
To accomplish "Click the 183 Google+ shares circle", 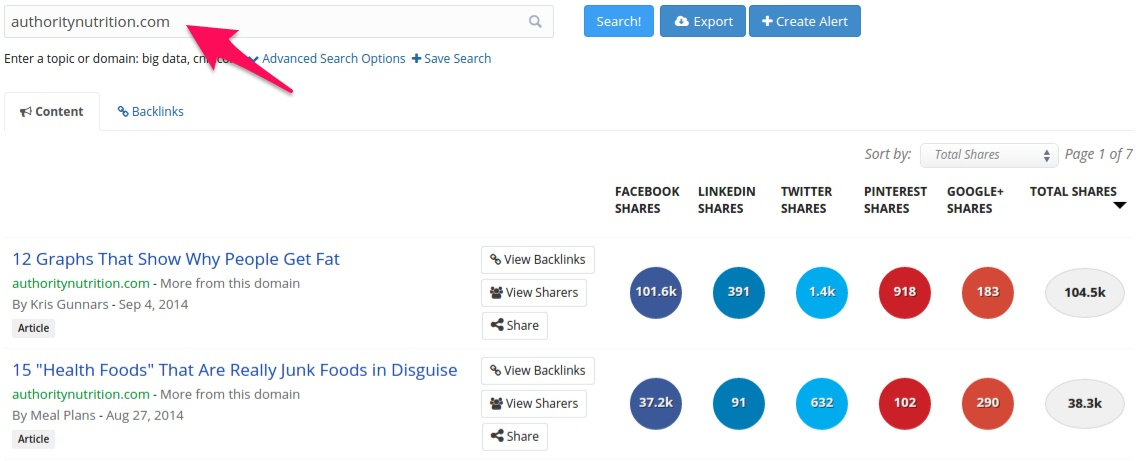I will pyautogui.click(x=987, y=293).
